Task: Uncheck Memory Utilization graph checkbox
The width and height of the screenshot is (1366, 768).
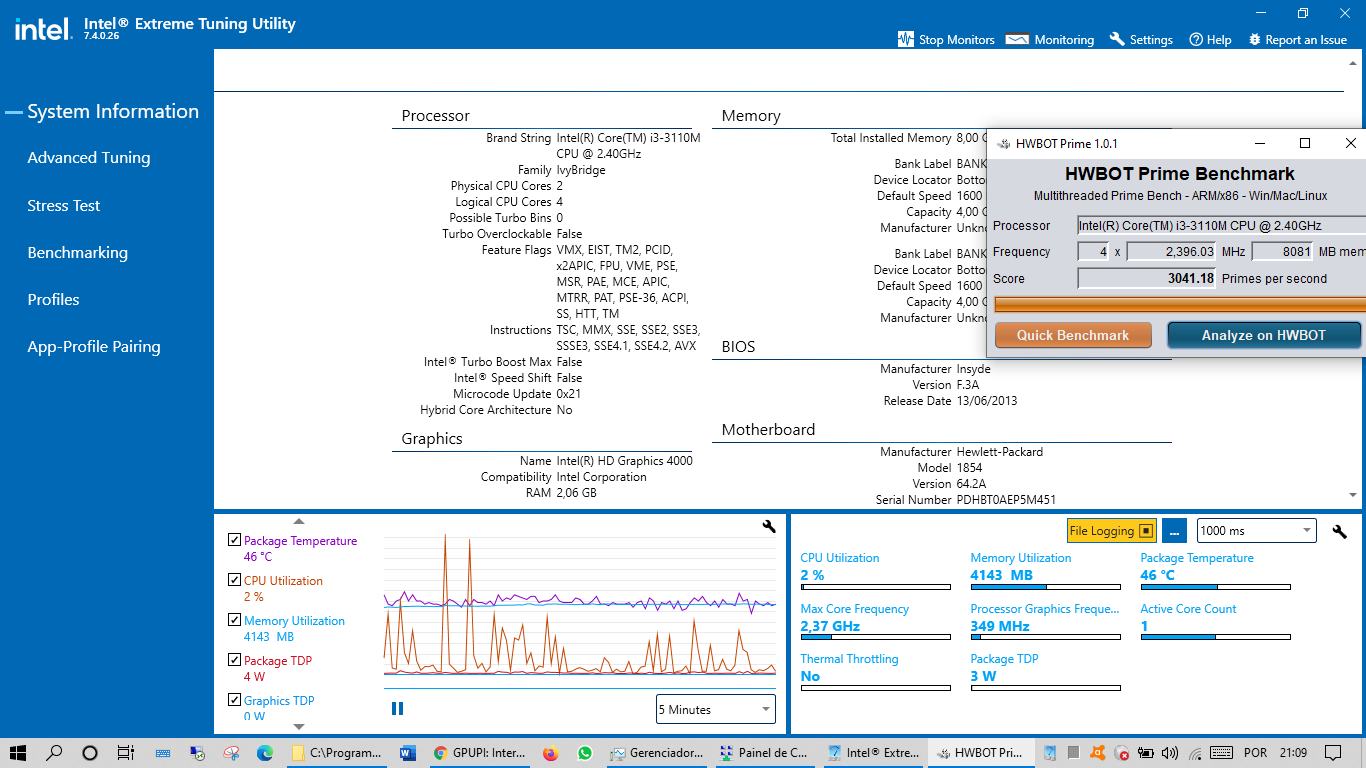Action: click(235, 620)
